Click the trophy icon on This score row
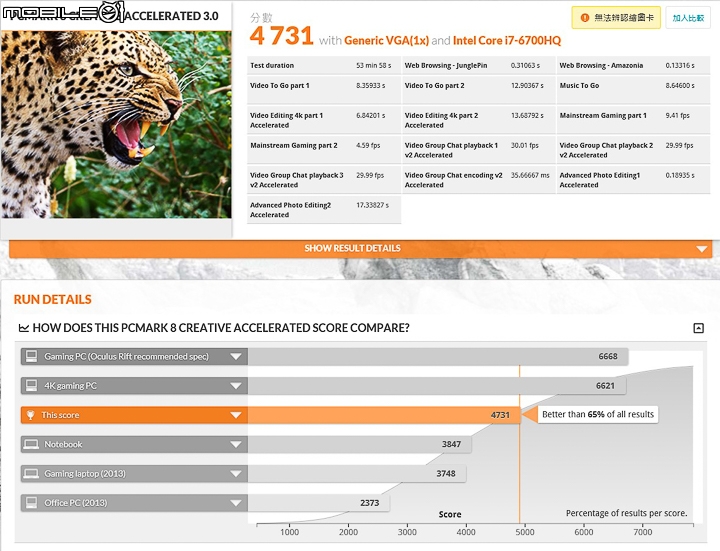This screenshot has height=551, width=720. click(x=30, y=415)
